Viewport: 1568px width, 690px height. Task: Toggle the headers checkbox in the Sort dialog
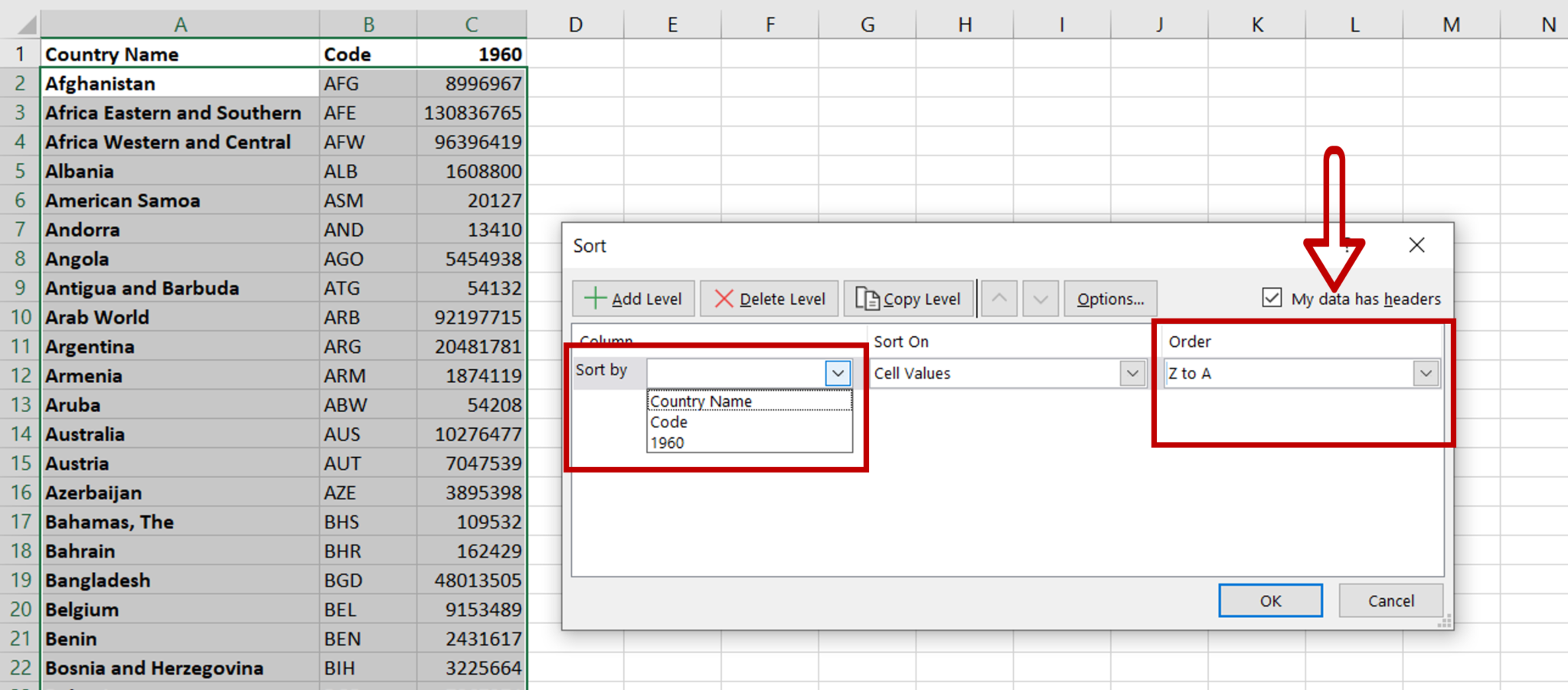(1272, 298)
